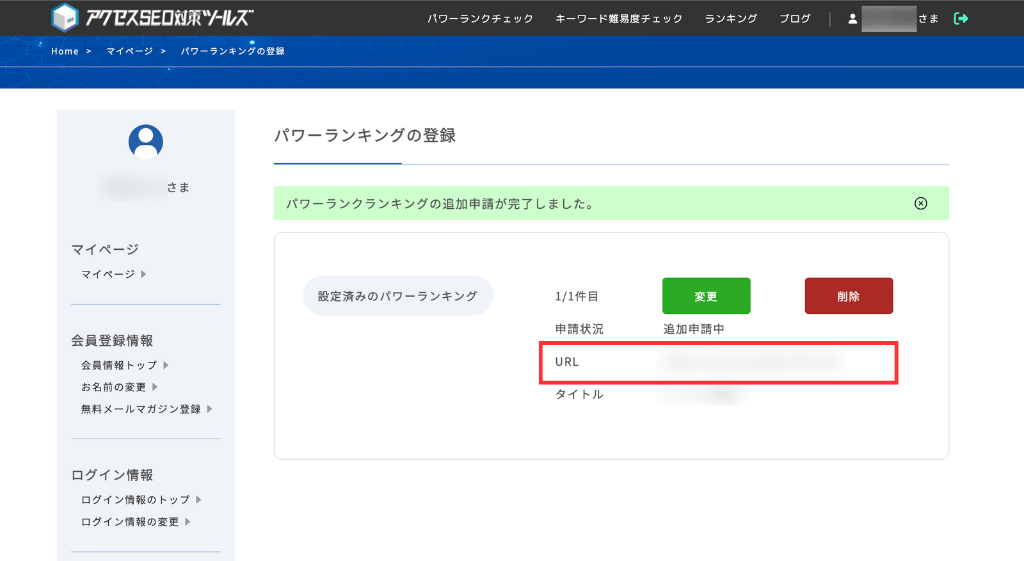Open ログイン情報のトップ sidebar link
This screenshot has height=561, width=1024.
click(x=135, y=500)
